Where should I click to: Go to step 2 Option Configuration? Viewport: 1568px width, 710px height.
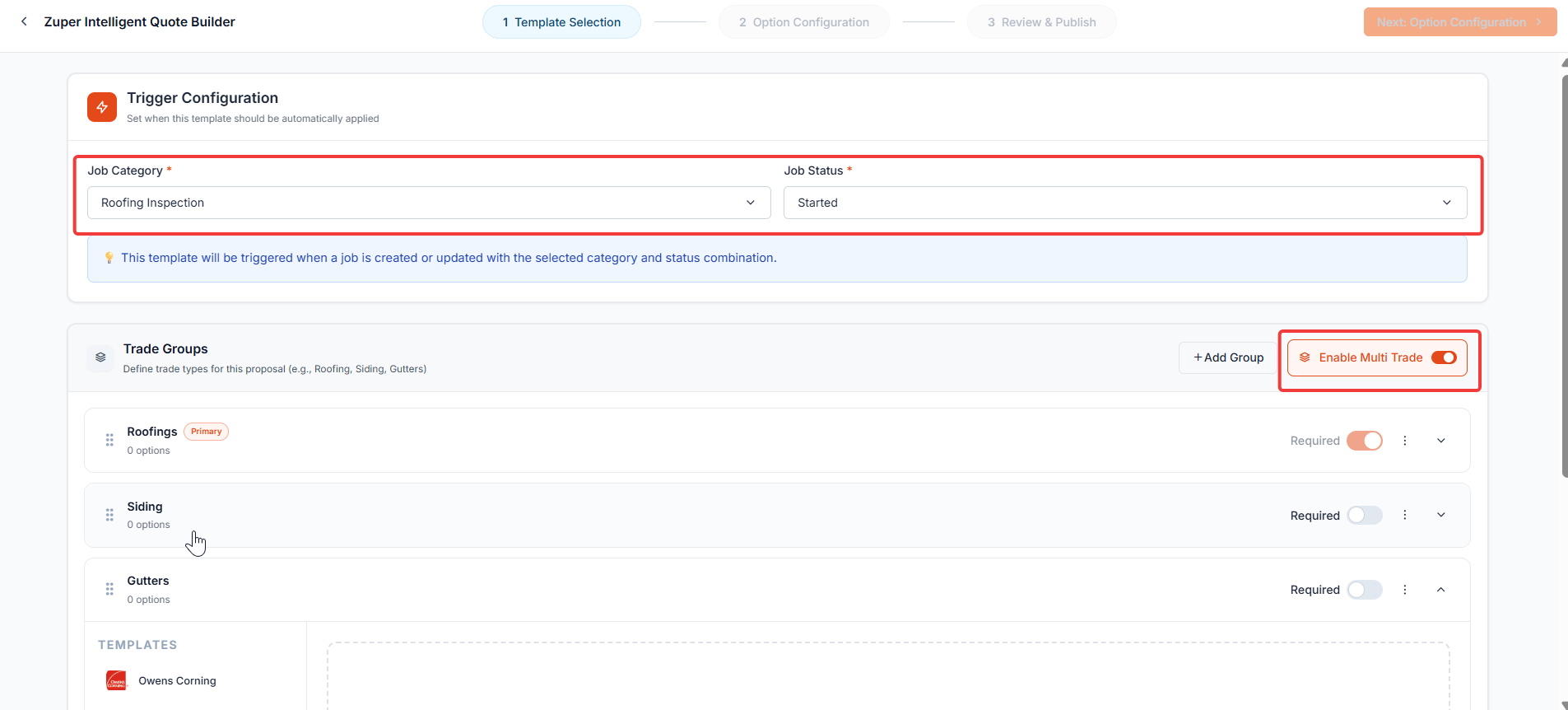pyautogui.click(x=804, y=22)
